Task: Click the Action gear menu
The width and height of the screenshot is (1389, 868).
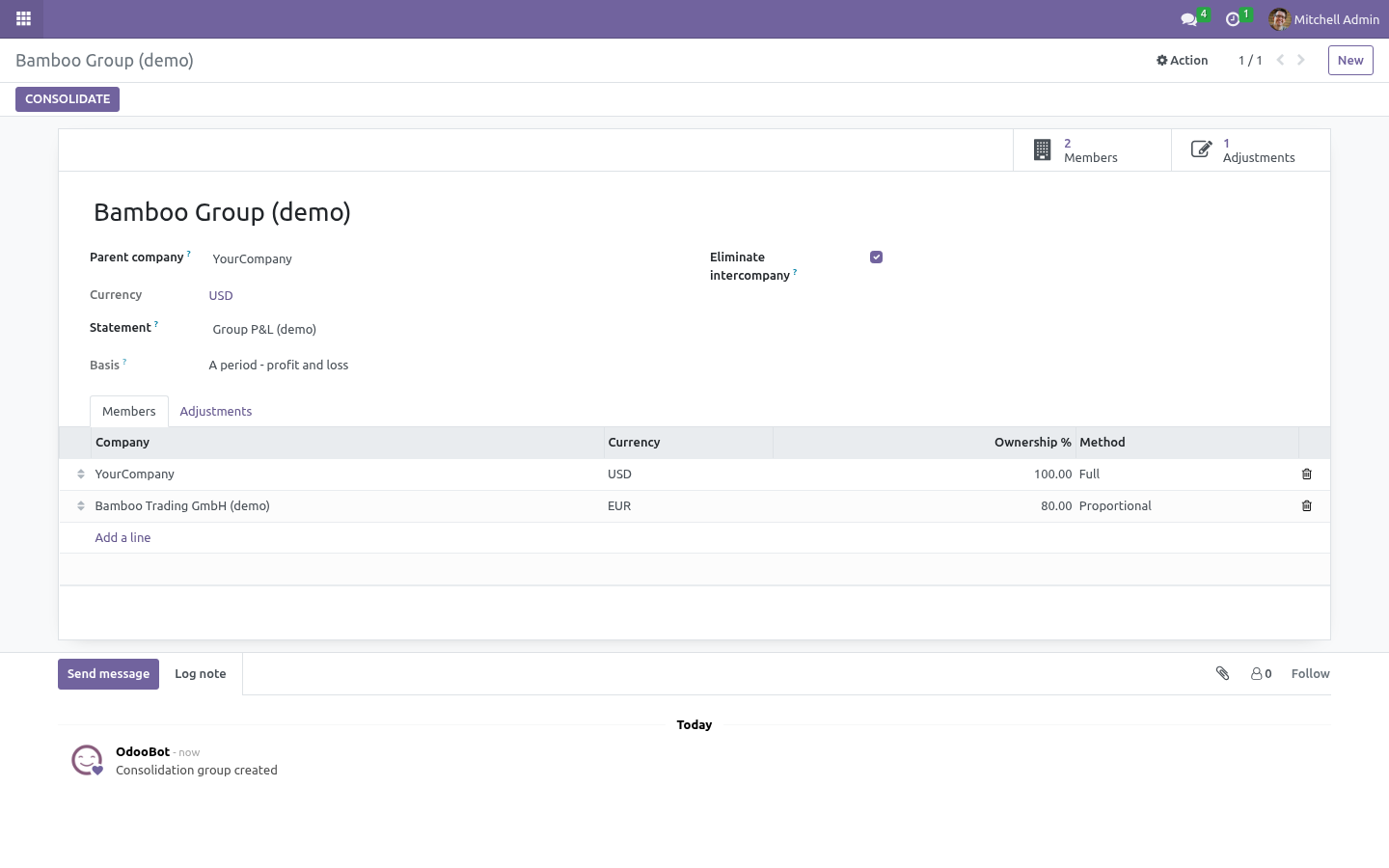Action: coord(1182,60)
